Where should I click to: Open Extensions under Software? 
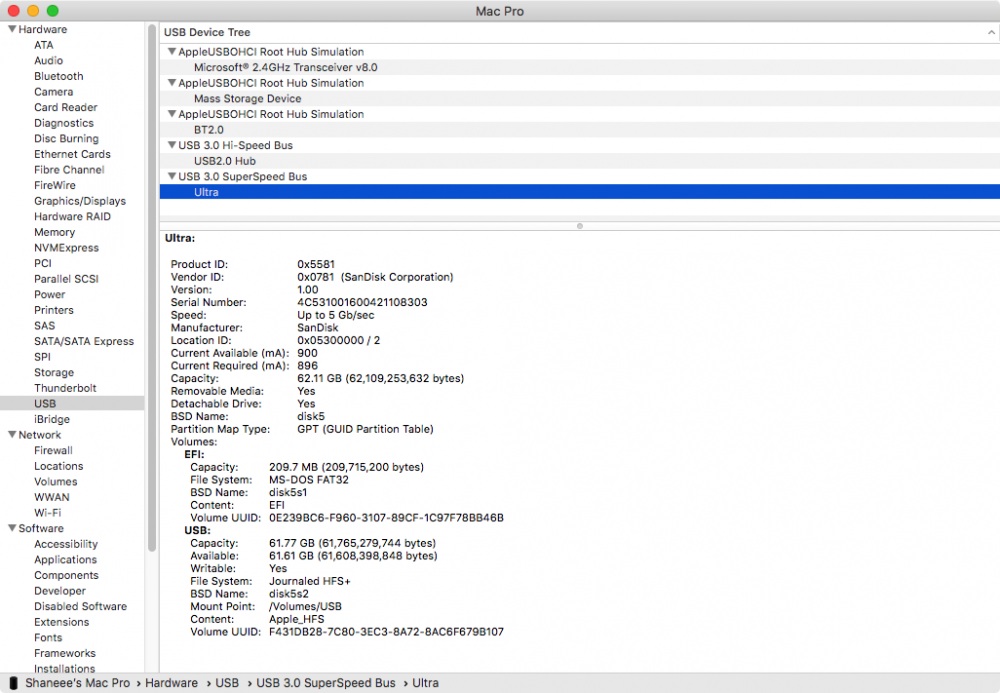point(61,622)
